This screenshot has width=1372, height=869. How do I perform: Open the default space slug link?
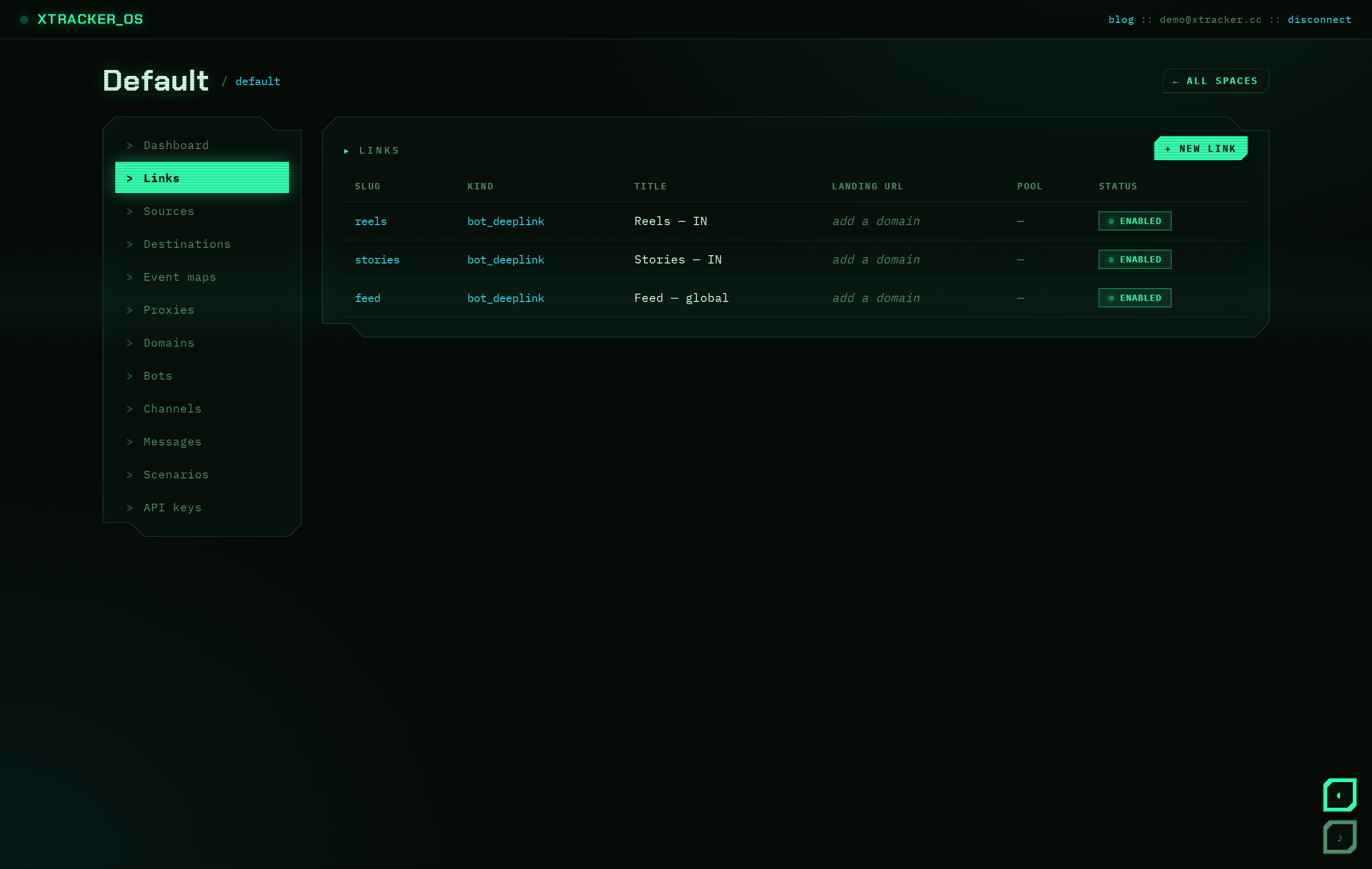[x=257, y=81]
